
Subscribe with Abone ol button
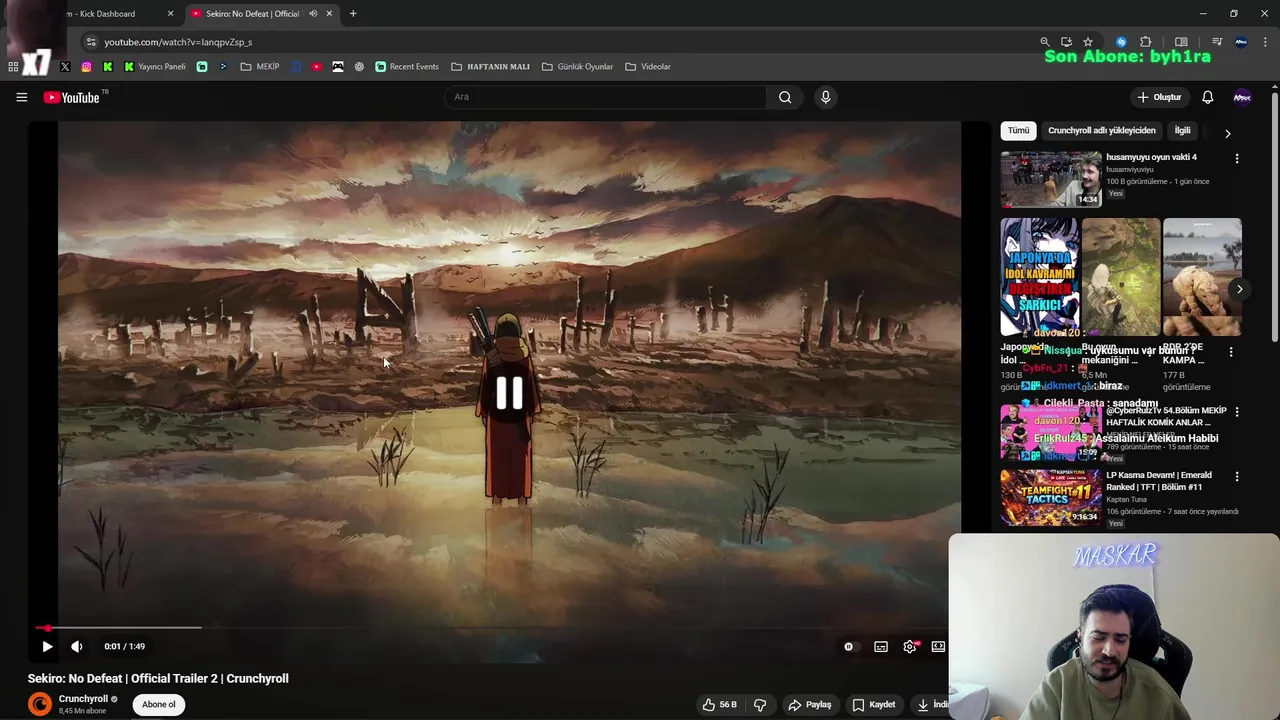pos(158,704)
